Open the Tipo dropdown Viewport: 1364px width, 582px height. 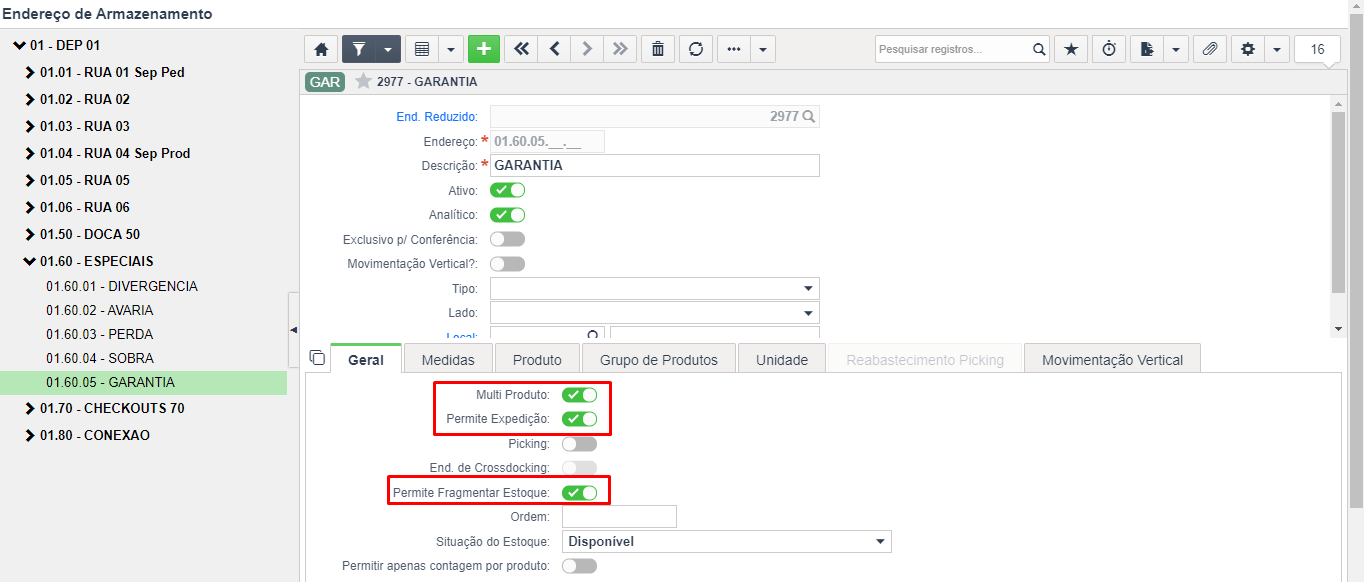655,289
